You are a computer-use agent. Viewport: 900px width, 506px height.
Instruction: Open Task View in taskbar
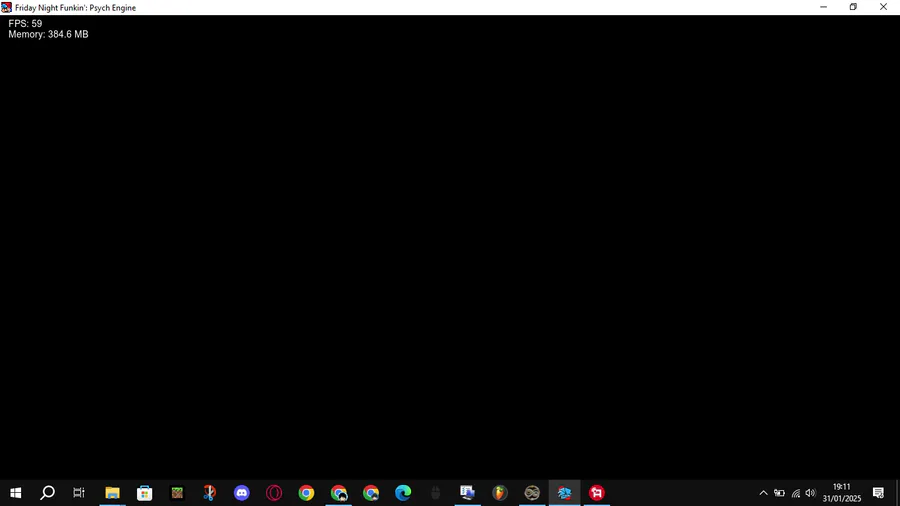(x=79, y=493)
